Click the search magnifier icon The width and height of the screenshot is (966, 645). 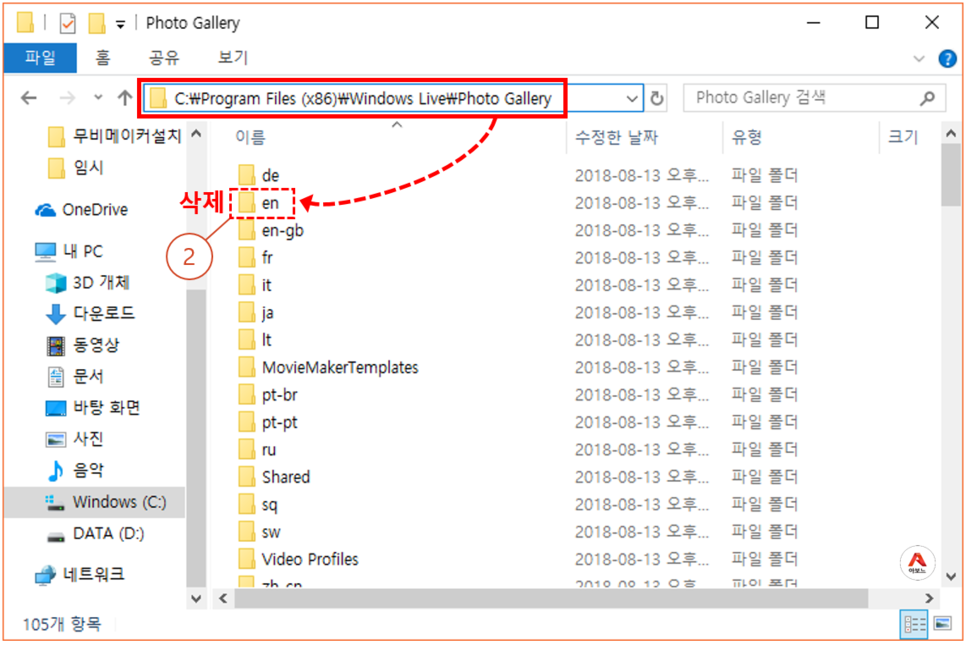click(x=928, y=98)
